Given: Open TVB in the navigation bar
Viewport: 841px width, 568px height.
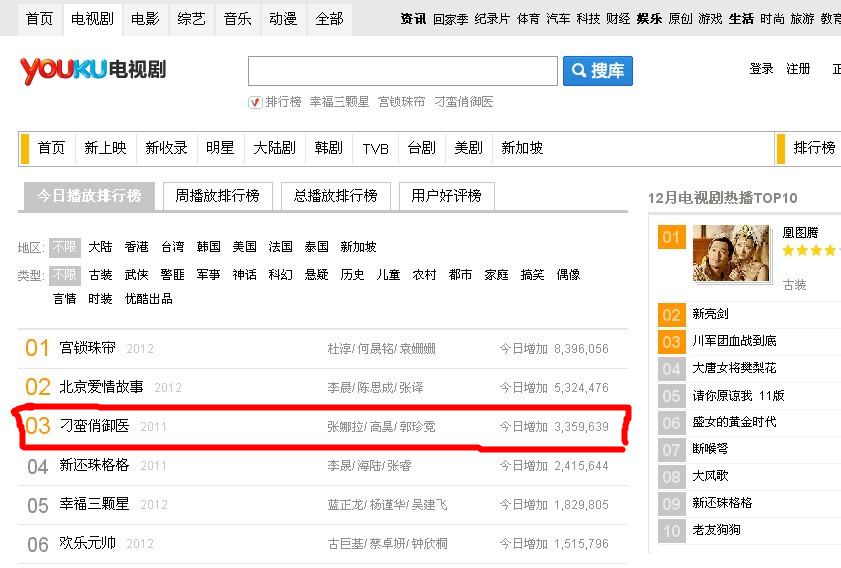Looking at the screenshot, I should coord(375,149).
